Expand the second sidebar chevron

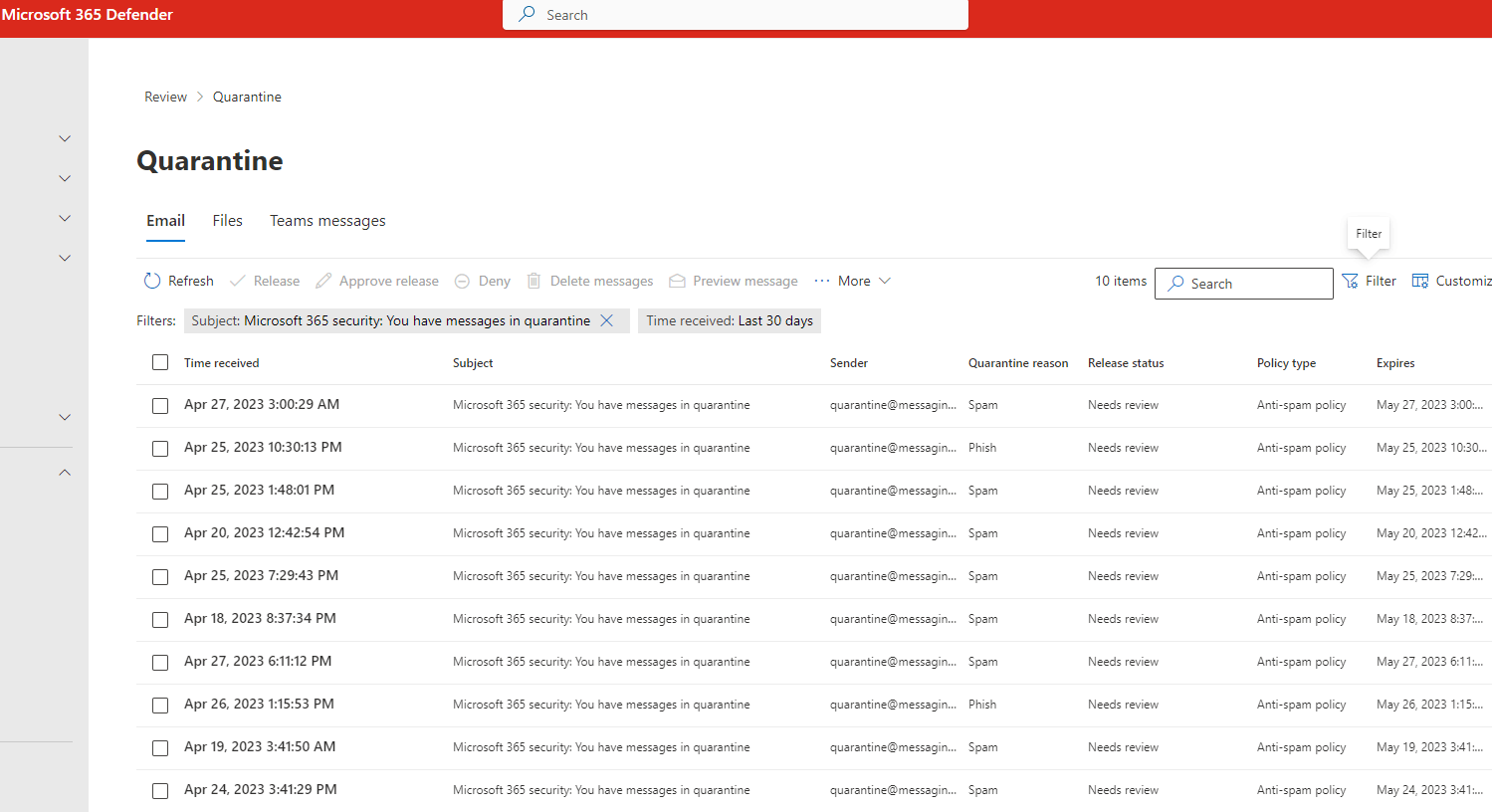(x=65, y=178)
